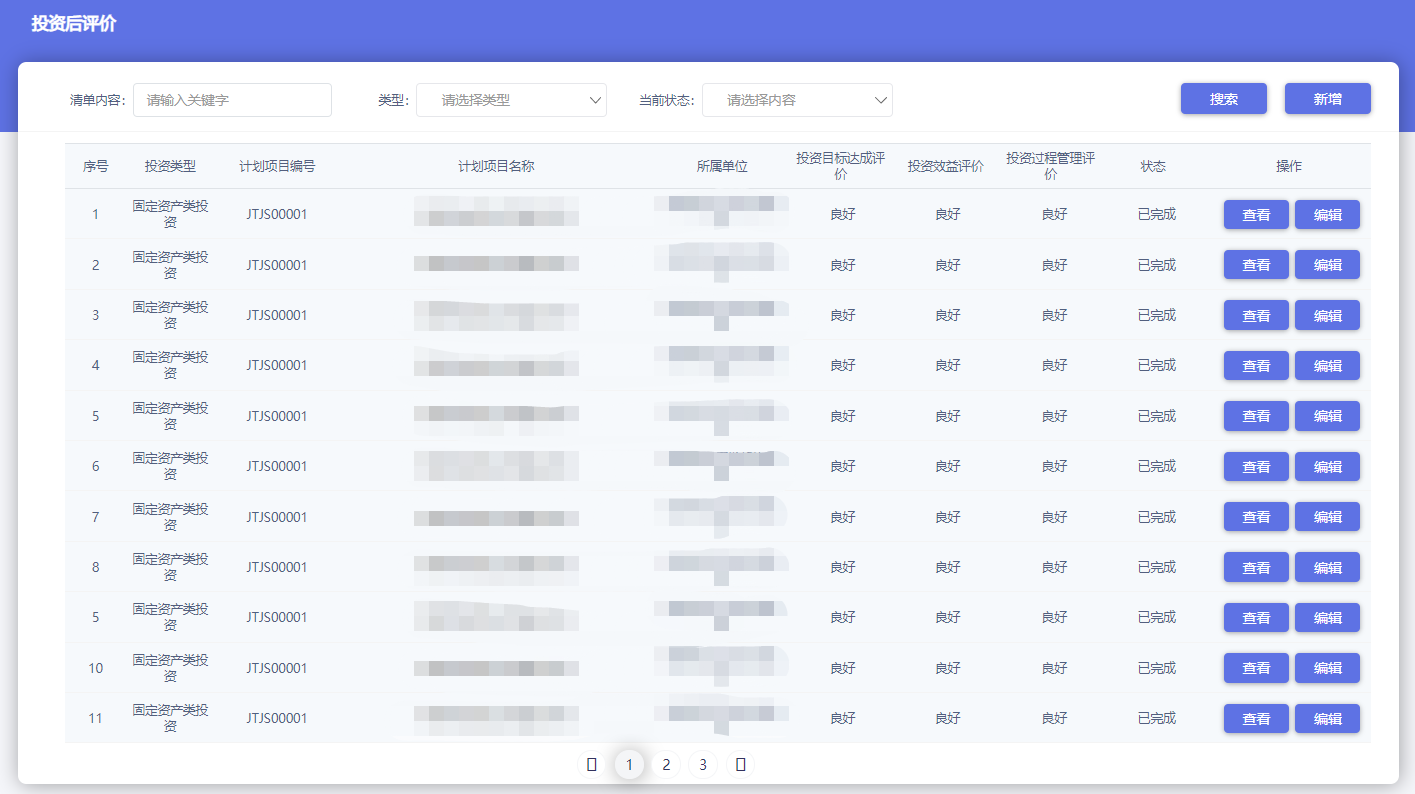Go to the next page arrow
The image size is (1415, 794).
tap(740, 765)
